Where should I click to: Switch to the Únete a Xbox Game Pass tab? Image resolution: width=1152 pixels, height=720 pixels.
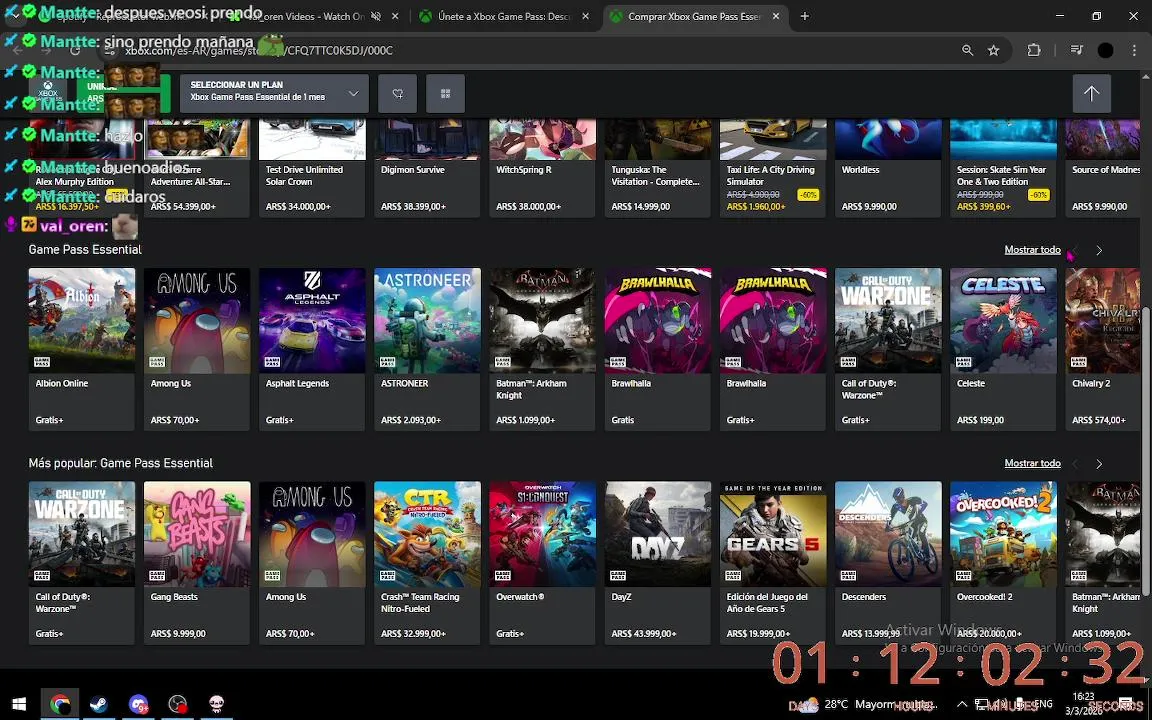[x=504, y=16]
